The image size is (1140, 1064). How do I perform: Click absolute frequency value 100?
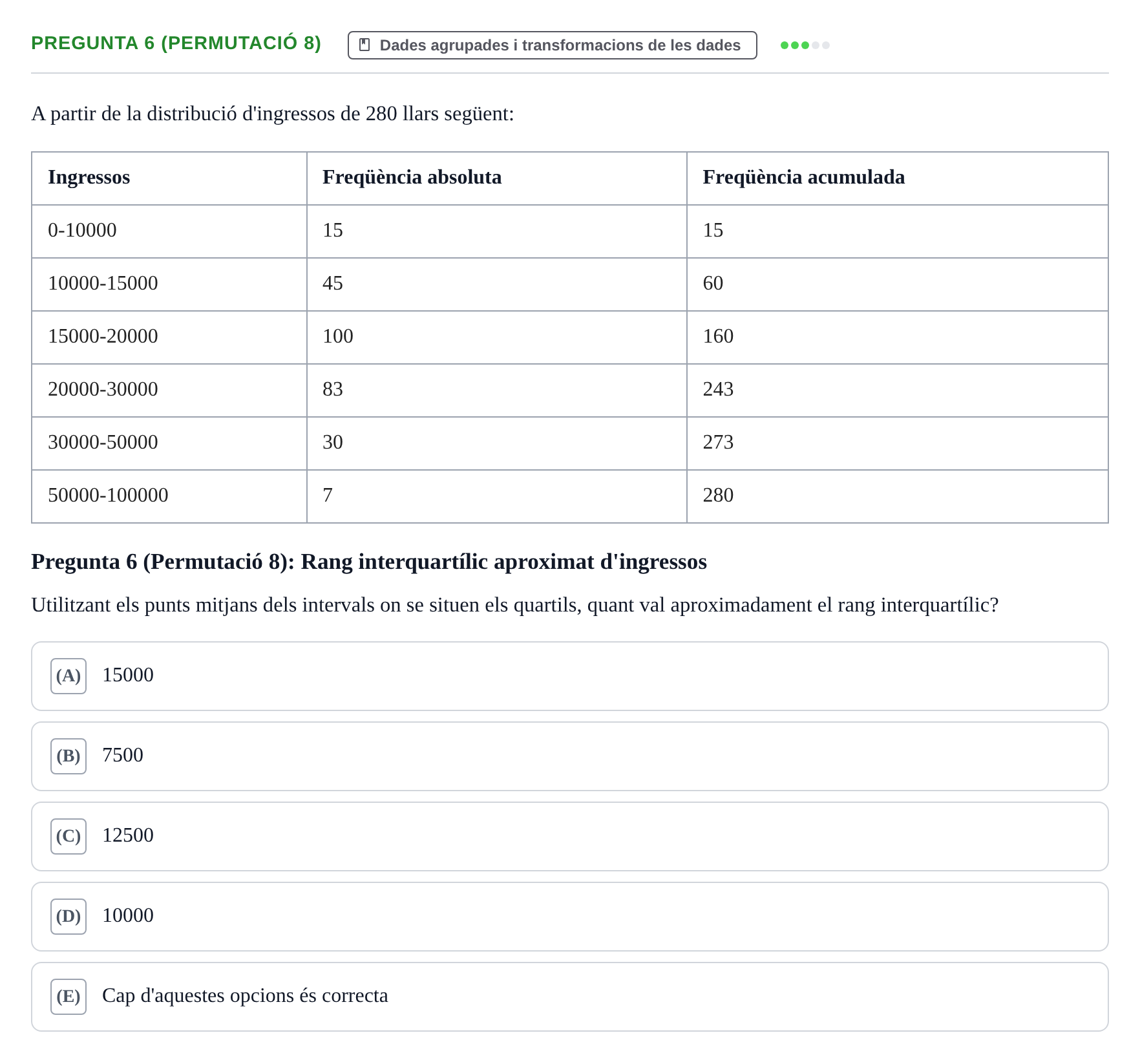(x=497, y=337)
